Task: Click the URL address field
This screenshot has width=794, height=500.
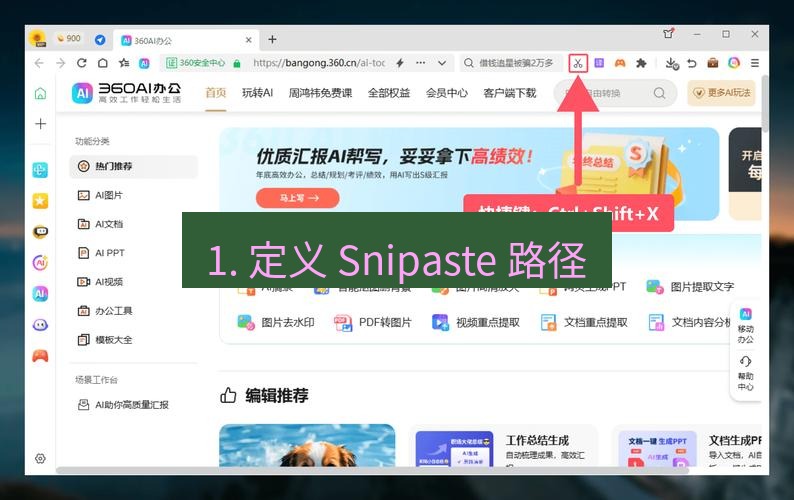Action: click(319, 63)
